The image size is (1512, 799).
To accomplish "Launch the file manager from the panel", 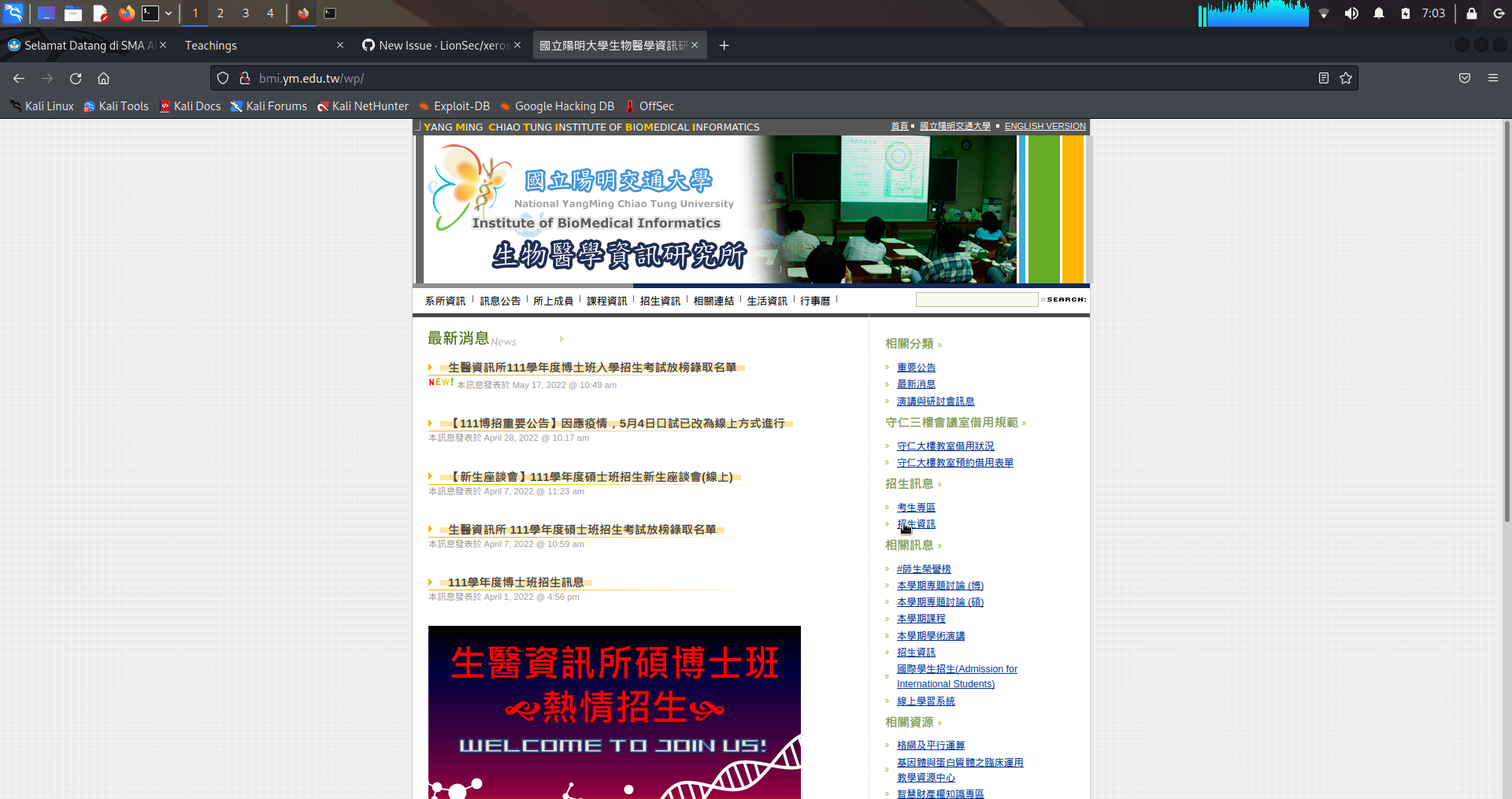I will 73,13.
